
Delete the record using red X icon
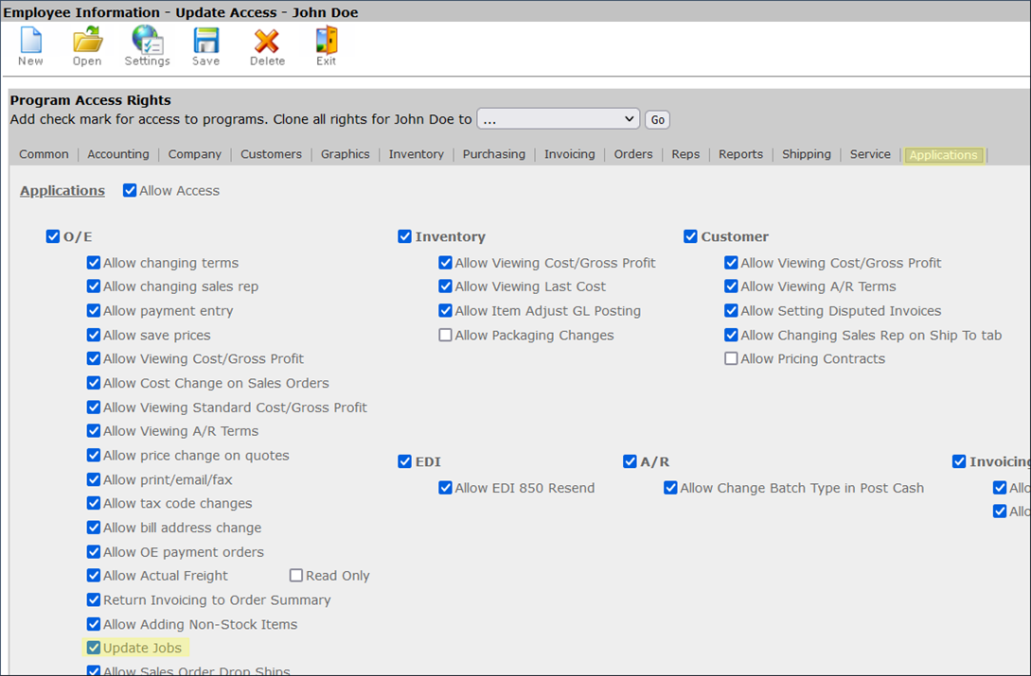click(x=267, y=41)
